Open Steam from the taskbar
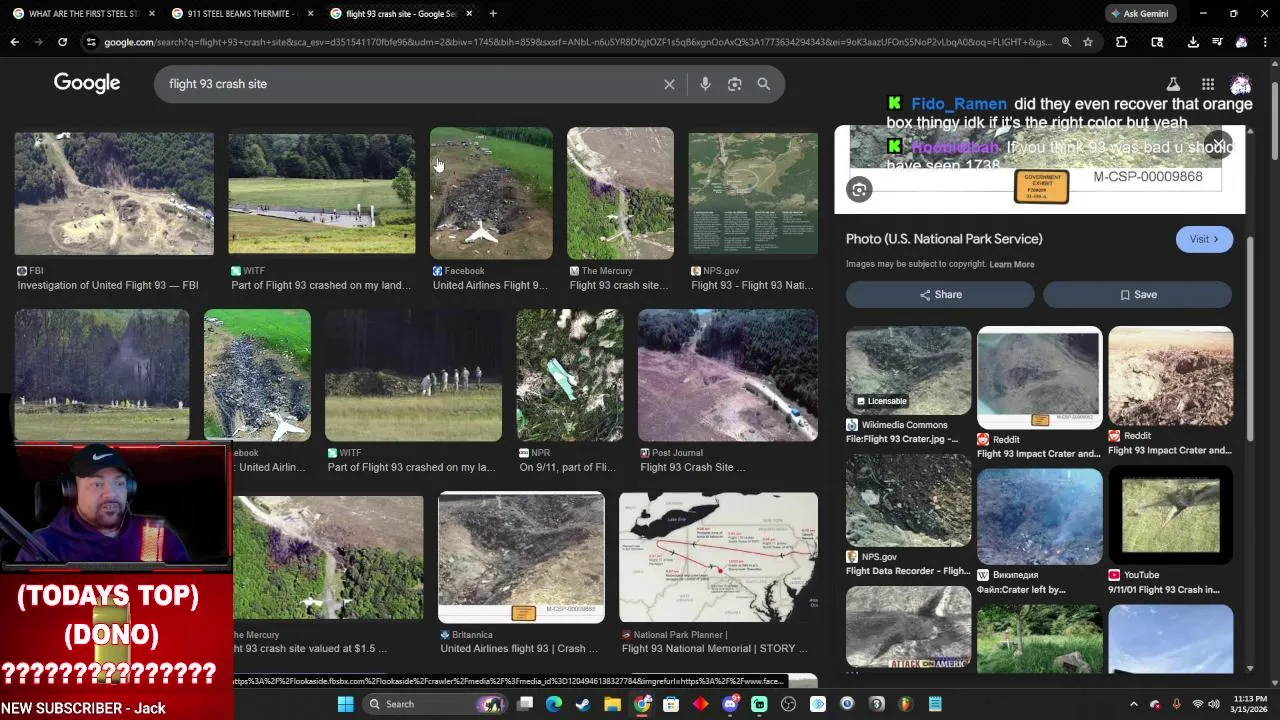This screenshot has height=720, width=1280. [583, 704]
